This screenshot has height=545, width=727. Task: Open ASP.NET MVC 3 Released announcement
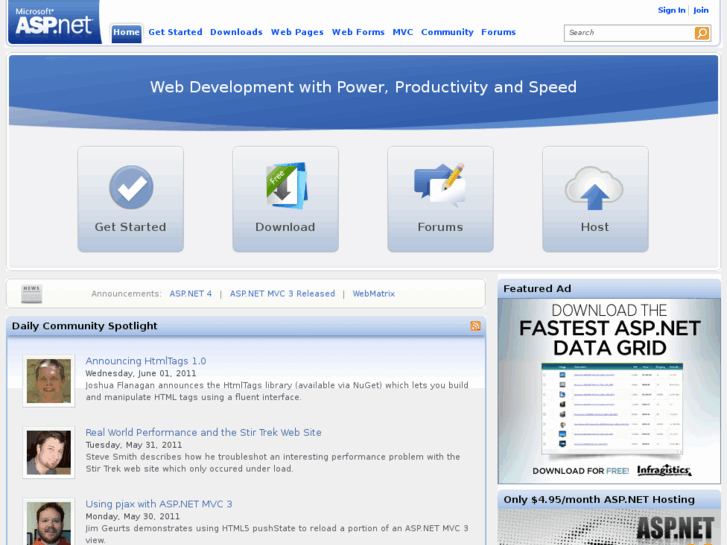[x=282, y=294]
